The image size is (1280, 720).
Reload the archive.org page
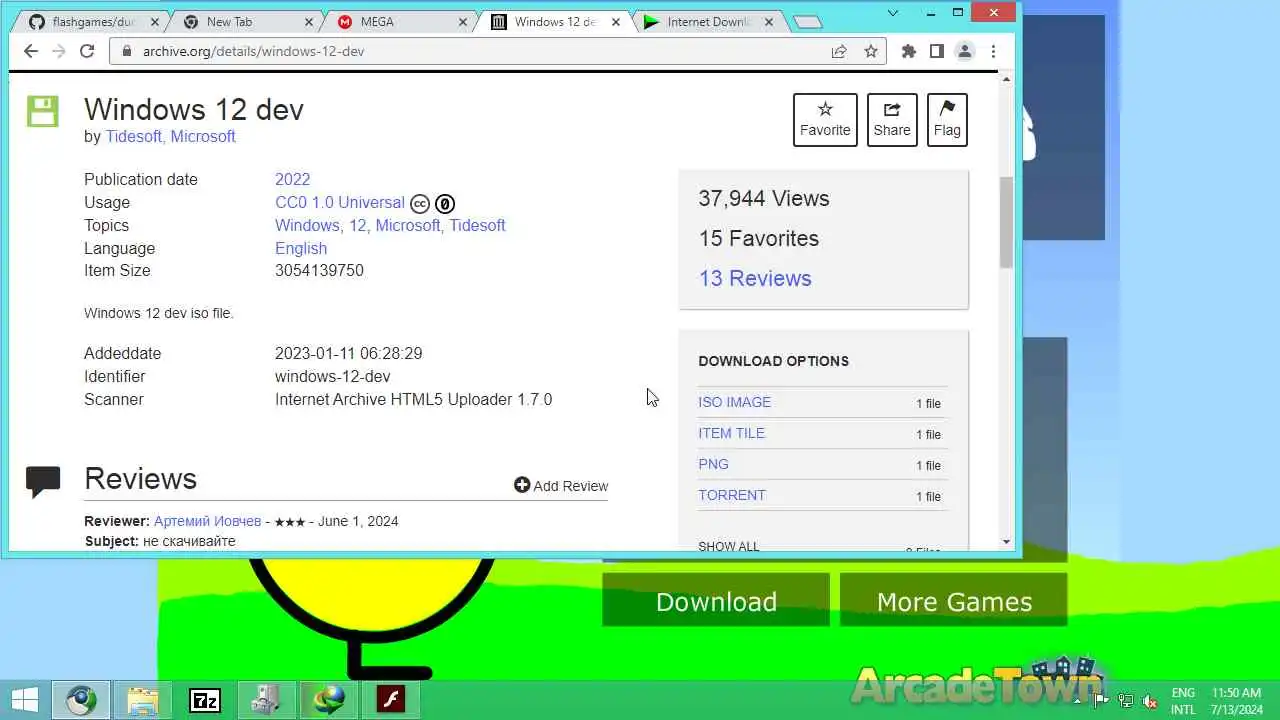(x=87, y=51)
